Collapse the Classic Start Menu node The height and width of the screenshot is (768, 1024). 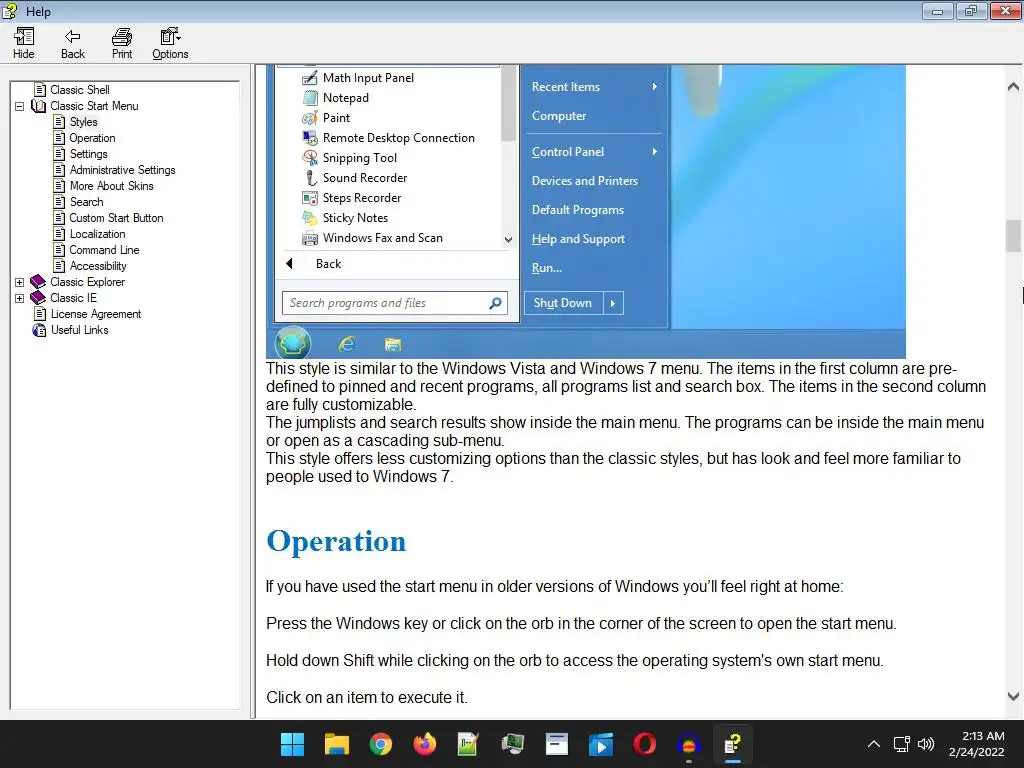pyautogui.click(x=20, y=106)
